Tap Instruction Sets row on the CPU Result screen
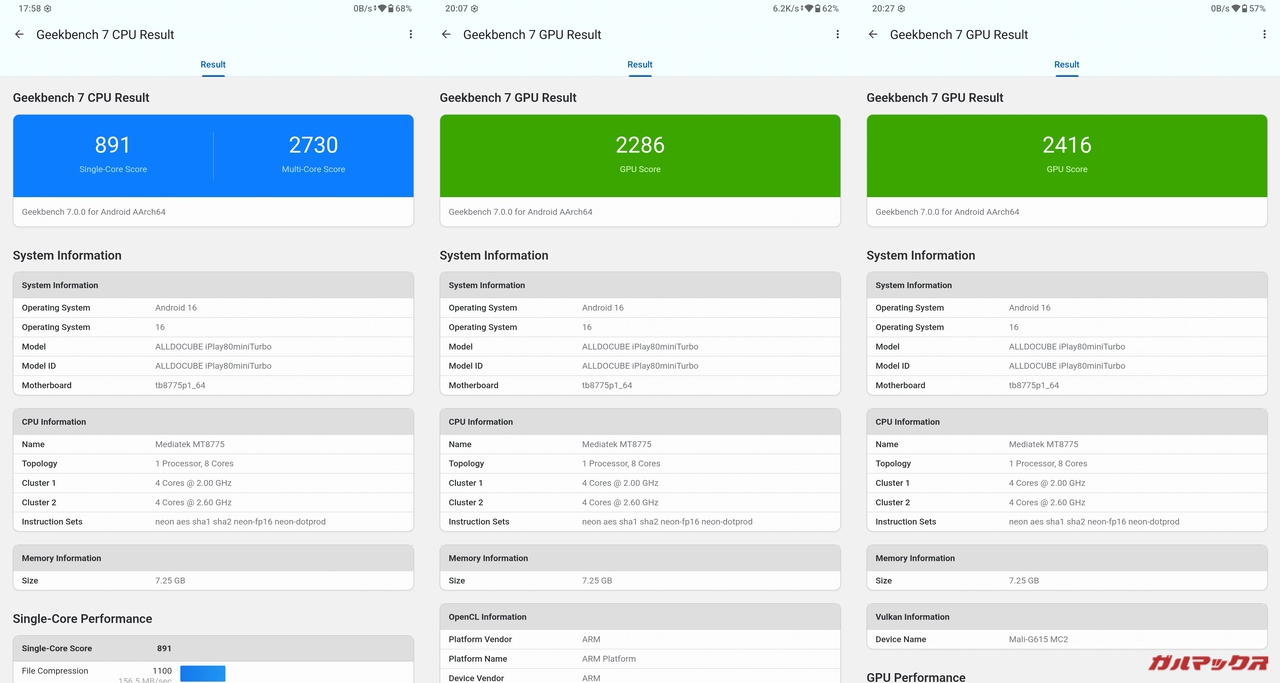This screenshot has height=683, width=1280. (x=213, y=522)
